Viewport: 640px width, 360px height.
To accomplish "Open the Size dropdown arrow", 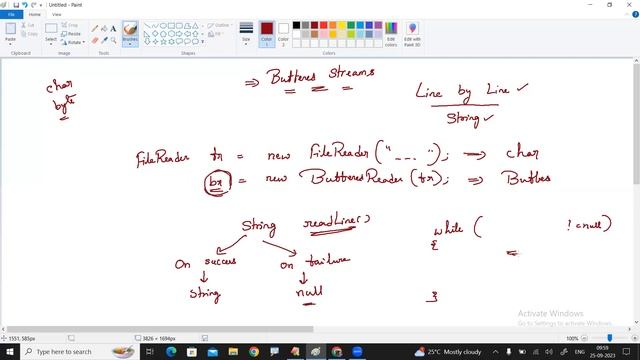I will tap(246, 44).
